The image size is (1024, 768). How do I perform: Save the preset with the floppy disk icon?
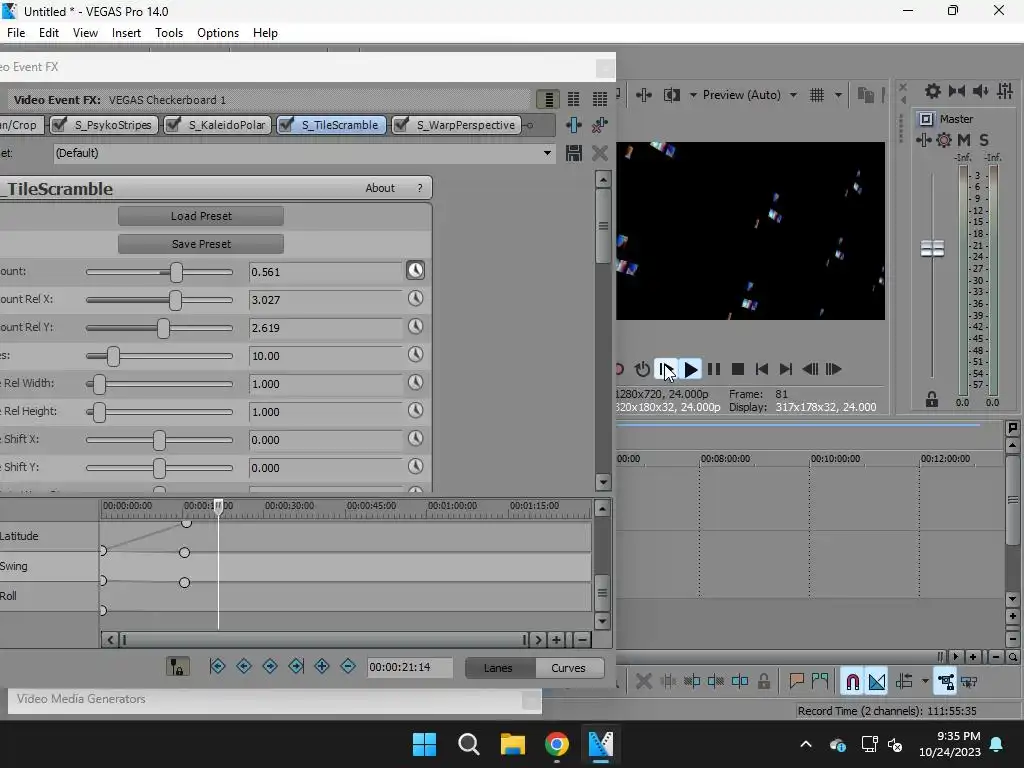click(573, 153)
